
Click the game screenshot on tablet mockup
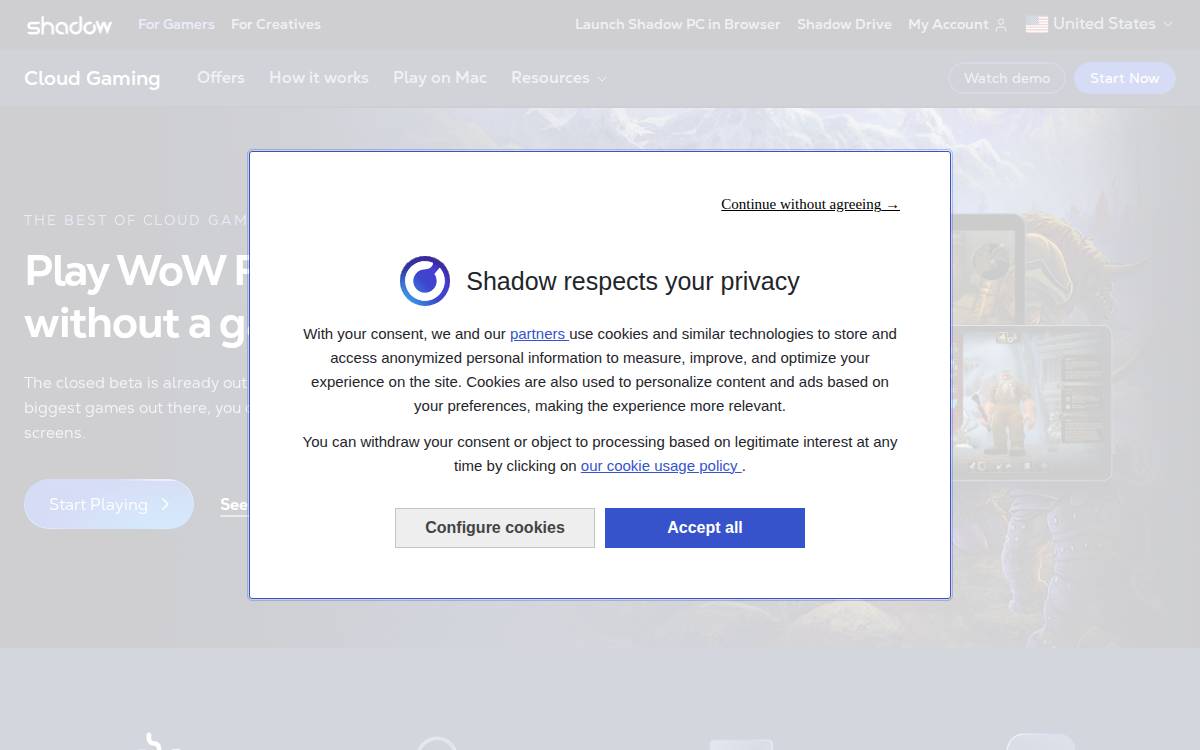[x=1030, y=402]
